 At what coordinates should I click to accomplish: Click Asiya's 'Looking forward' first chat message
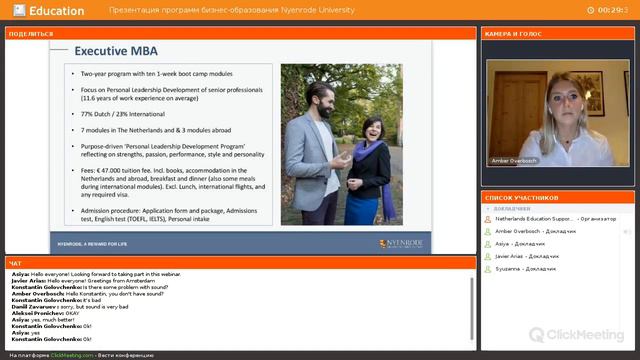(x=96, y=274)
